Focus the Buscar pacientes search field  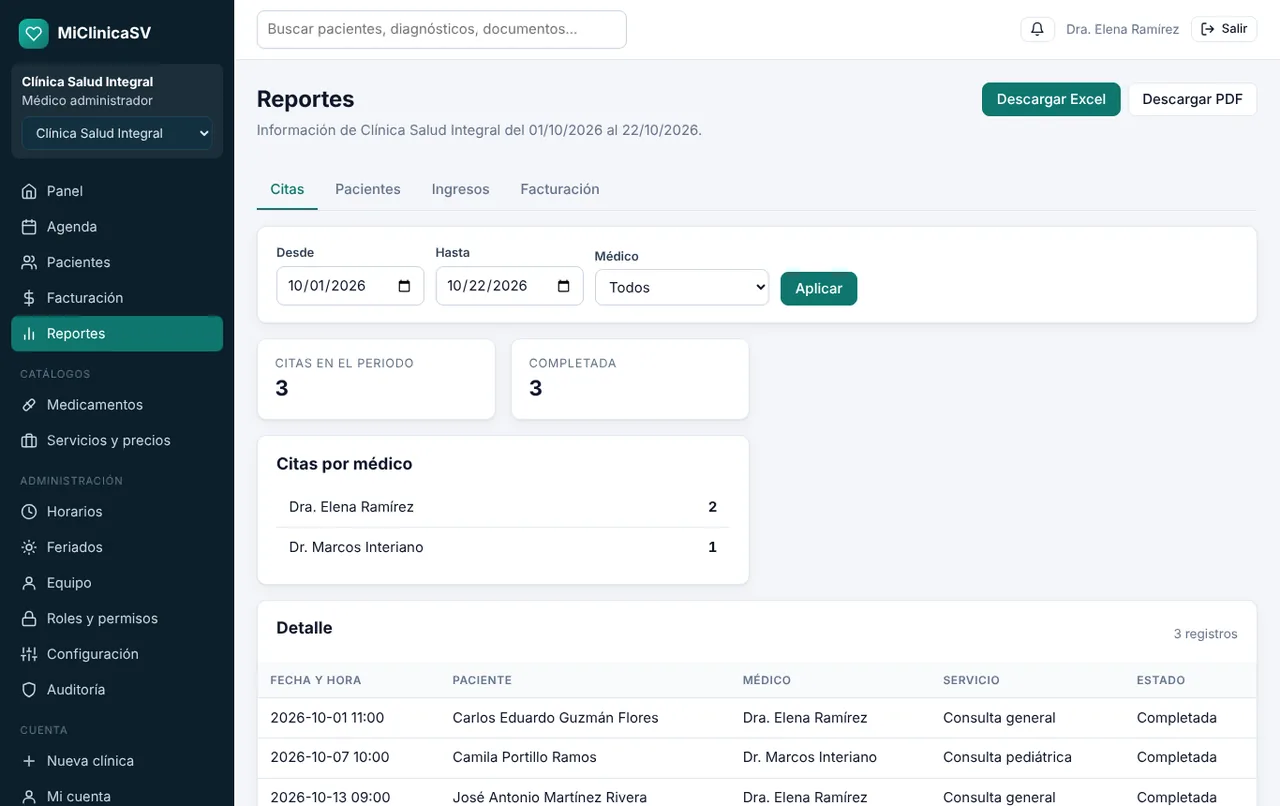click(442, 29)
